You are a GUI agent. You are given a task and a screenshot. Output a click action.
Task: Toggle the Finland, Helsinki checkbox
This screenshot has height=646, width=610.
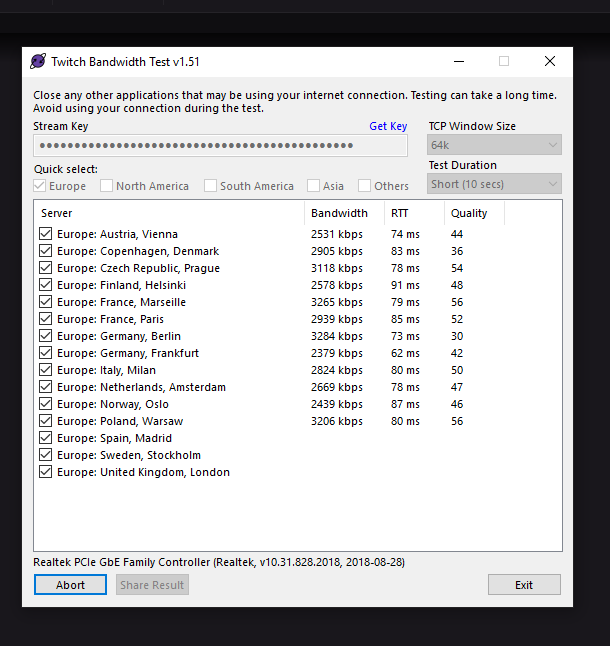point(45,285)
